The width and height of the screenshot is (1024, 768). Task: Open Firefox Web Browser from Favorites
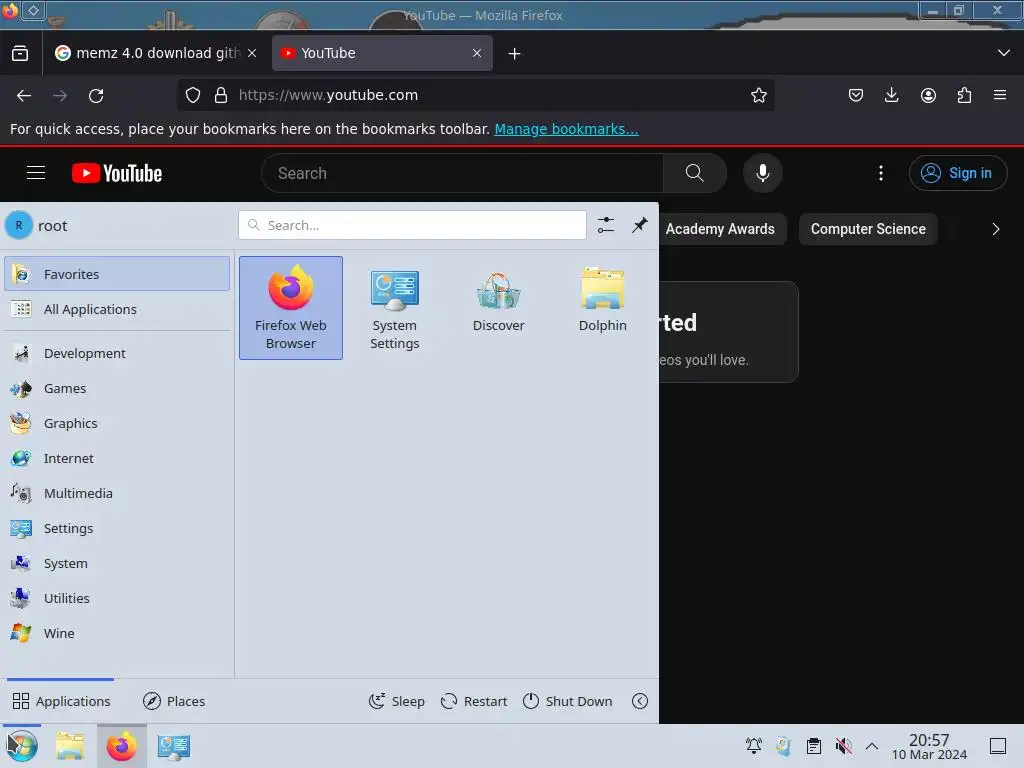pyautogui.click(x=291, y=308)
